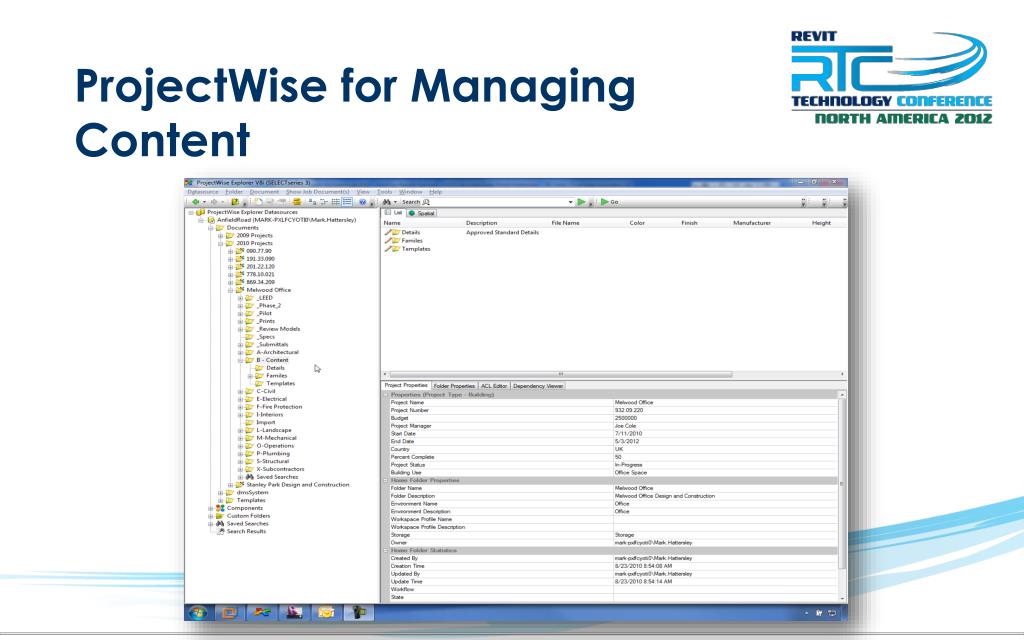Expand the tree's Families folder under B - Content
Viewport: 1024px width, 640px height.
pos(250,376)
